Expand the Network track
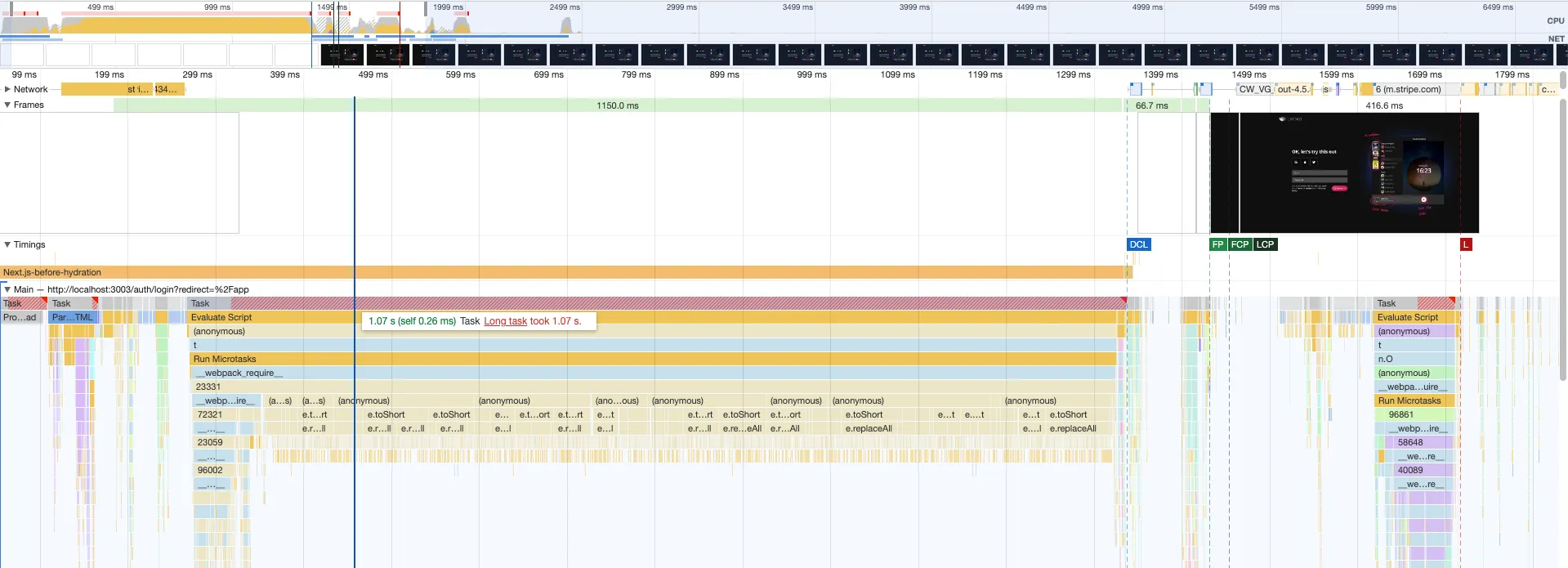This screenshot has width=1568, height=568. (7, 89)
